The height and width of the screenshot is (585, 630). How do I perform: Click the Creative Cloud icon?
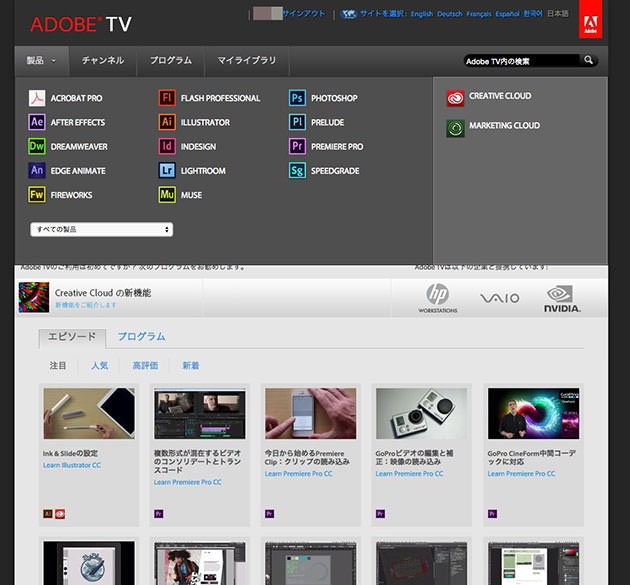pyautogui.click(x=455, y=98)
